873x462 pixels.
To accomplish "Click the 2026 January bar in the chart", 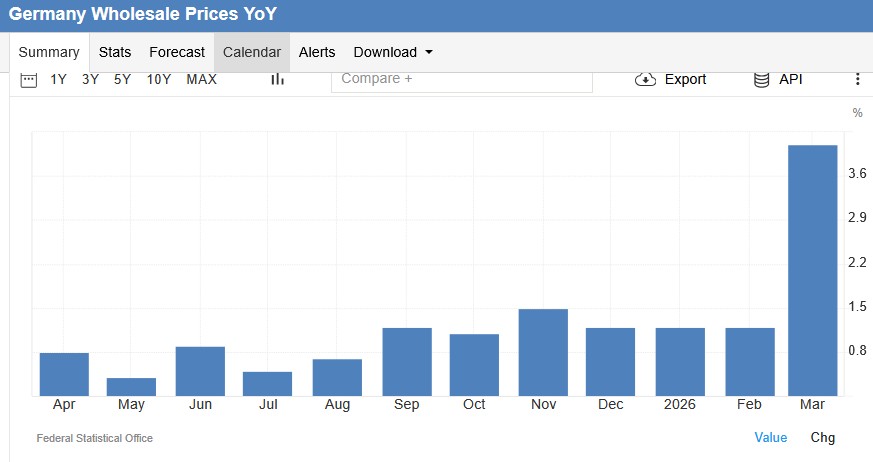I will coord(680,362).
